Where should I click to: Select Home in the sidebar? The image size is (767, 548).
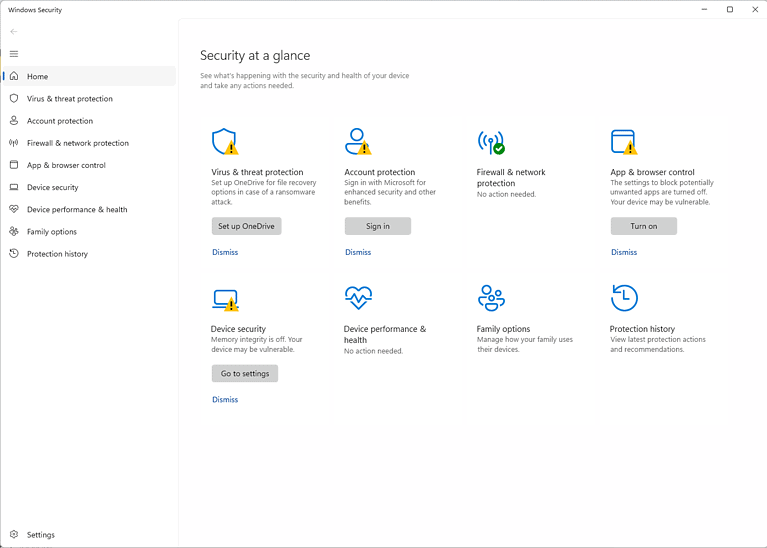point(90,76)
